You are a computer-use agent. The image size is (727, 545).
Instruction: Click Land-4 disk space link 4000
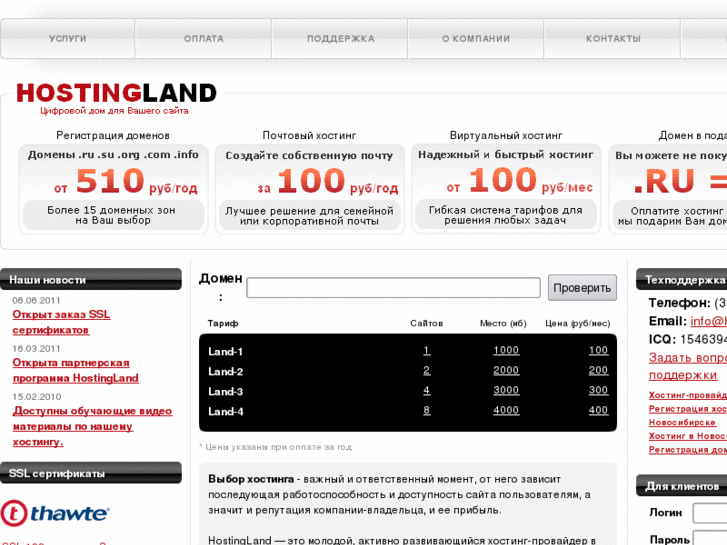click(506, 410)
